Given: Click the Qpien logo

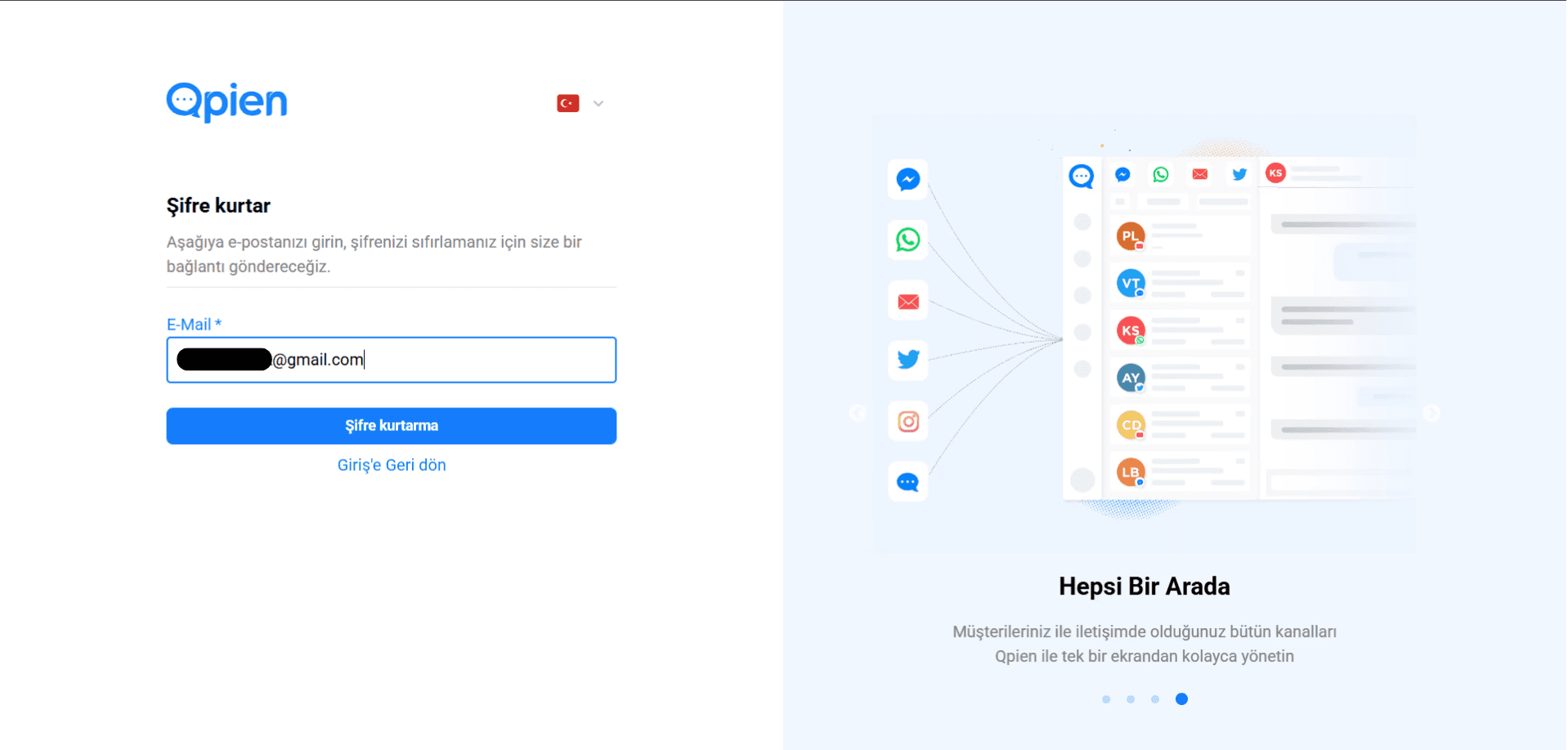Looking at the screenshot, I should pyautogui.click(x=227, y=102).
